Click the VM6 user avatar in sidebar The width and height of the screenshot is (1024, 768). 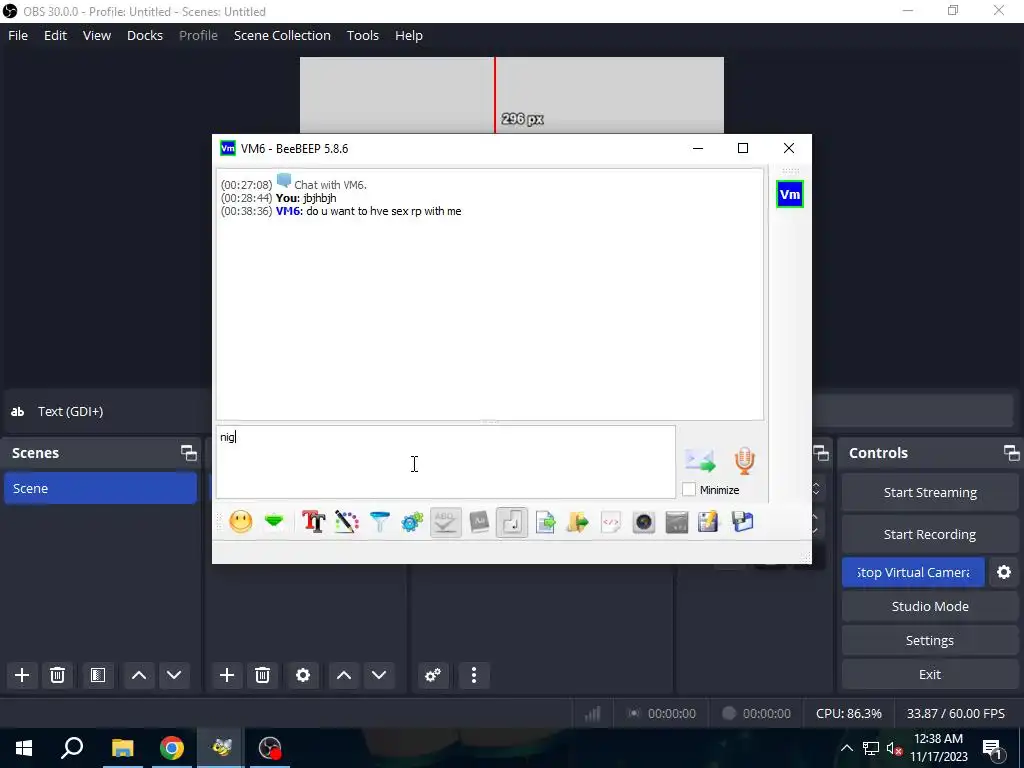(x=790, y=194)
